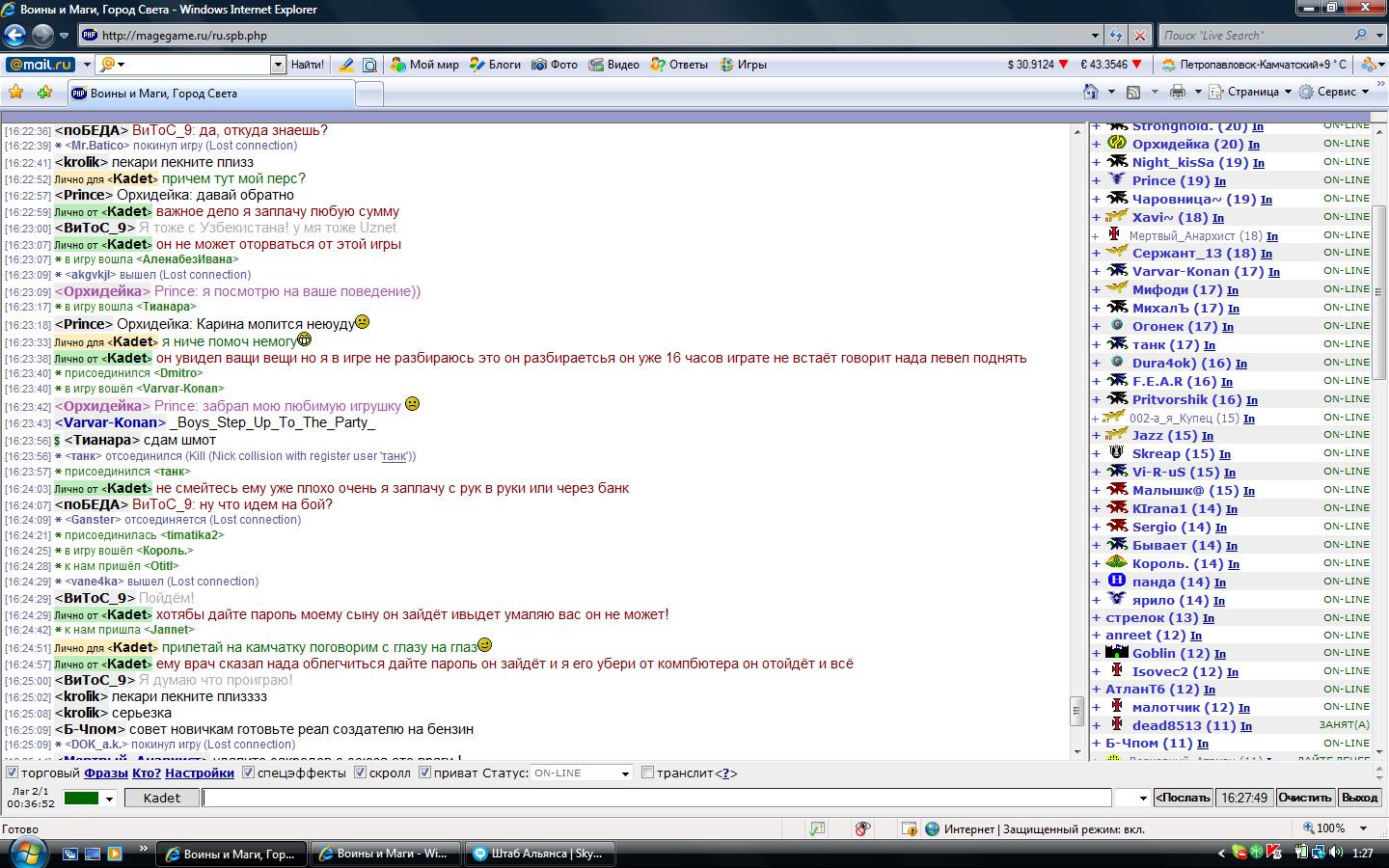Click media player quick launch icon
1389x868 pixels.
(x=115, y=854)
